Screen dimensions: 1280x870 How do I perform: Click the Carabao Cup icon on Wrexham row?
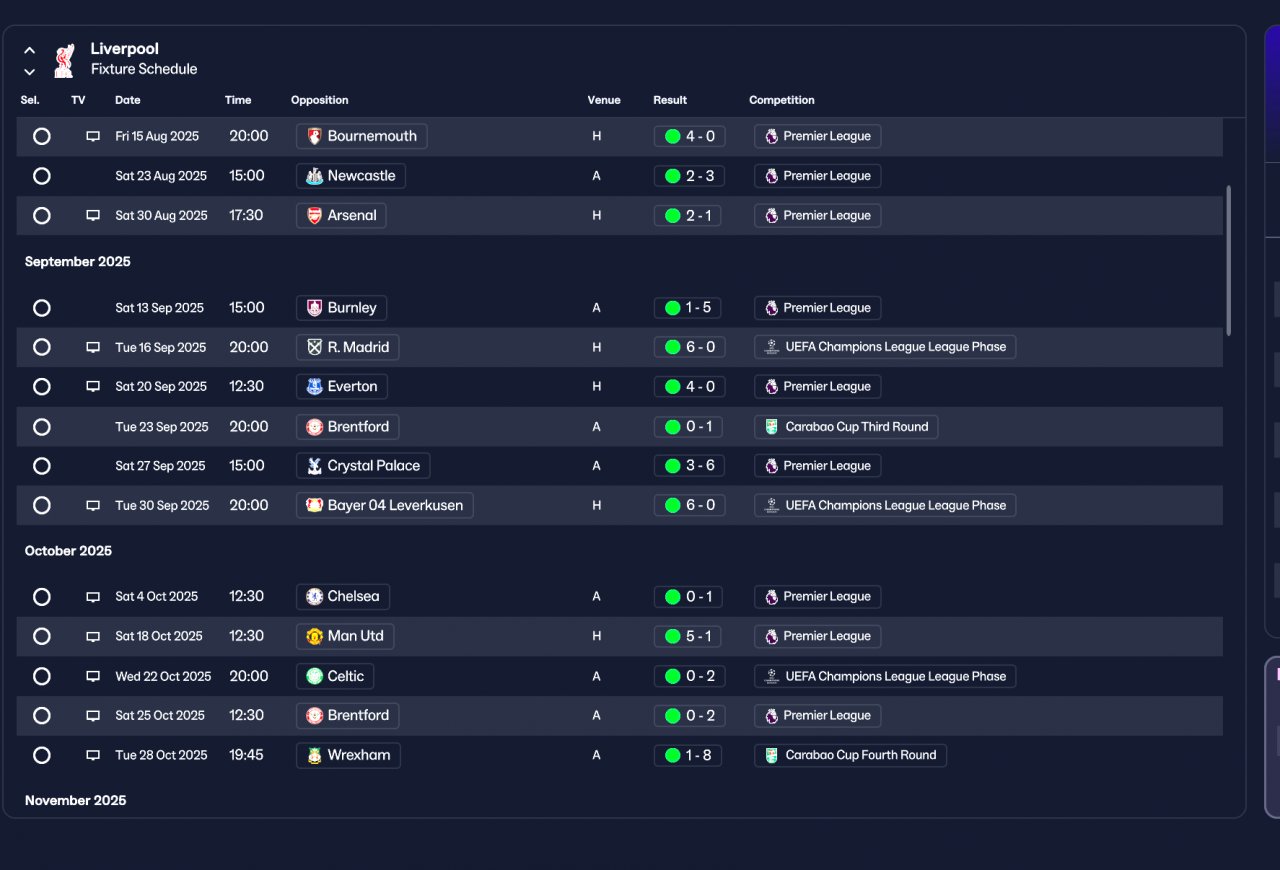click(x=771, y=755)
